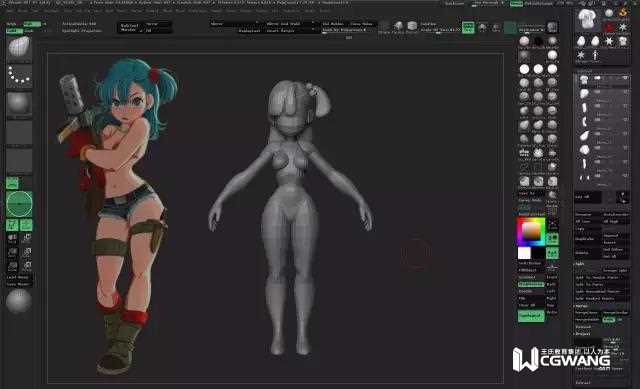This screenshot has width=640, height=389.
Task: Select the red tool icon in Tool palette
Action: [609, 27]
